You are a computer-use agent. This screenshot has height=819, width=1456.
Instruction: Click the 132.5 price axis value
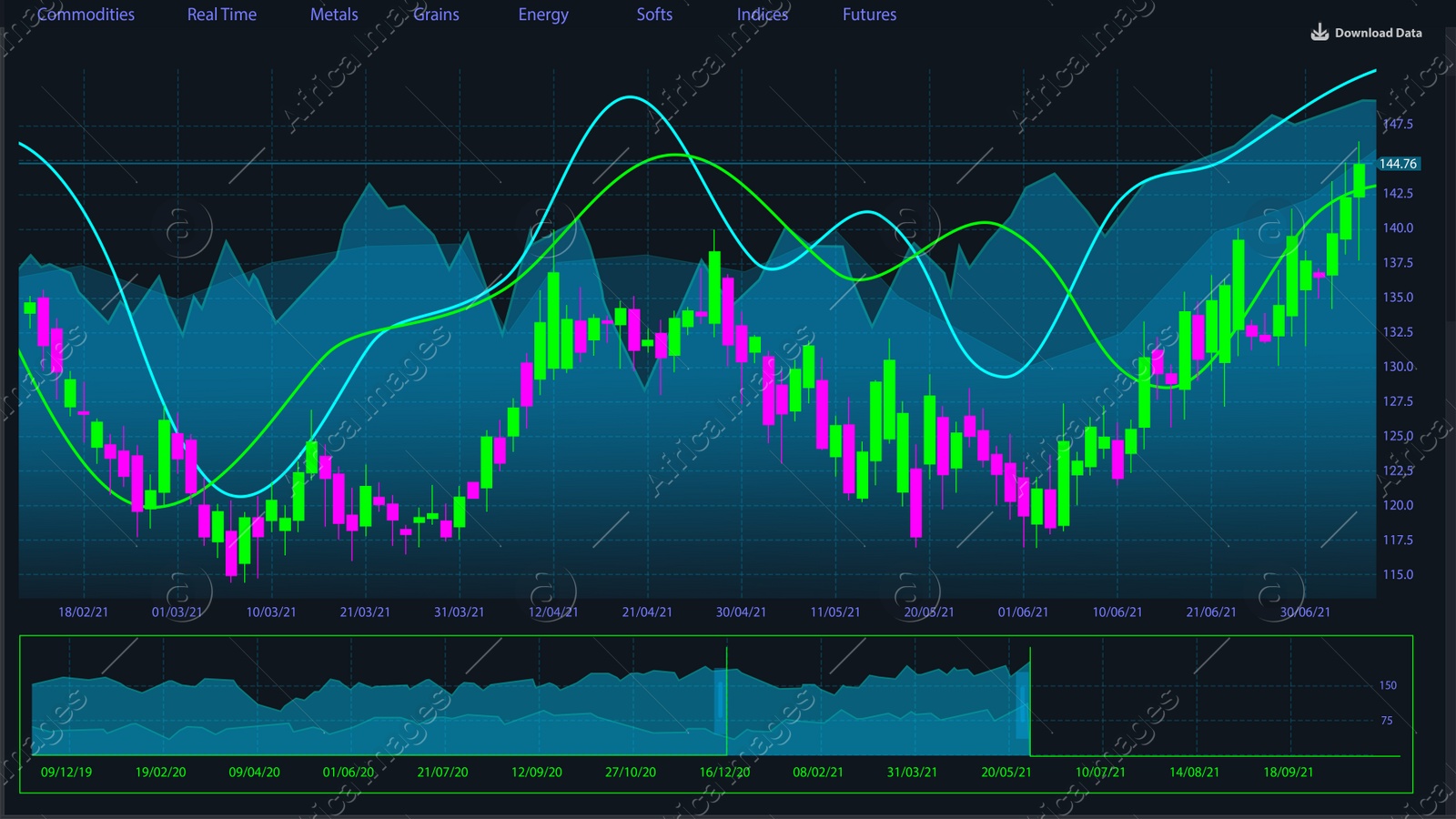coord(1398,331)
